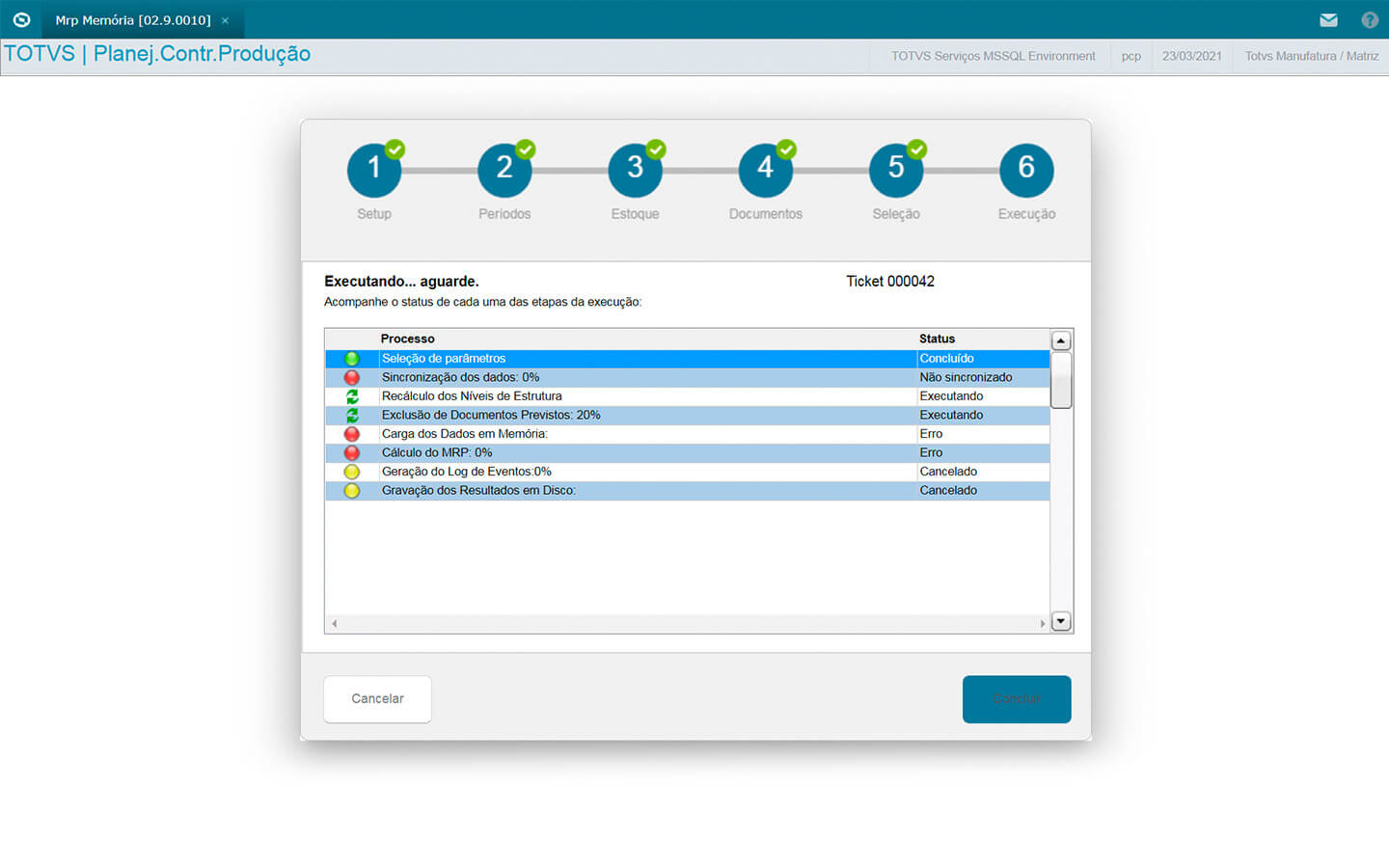The height and width of the screenshot is (868, 1389).
Task: Click red status icon beside Sincronização dos dados
Action: pyautogui.click(x=352, y=377)
